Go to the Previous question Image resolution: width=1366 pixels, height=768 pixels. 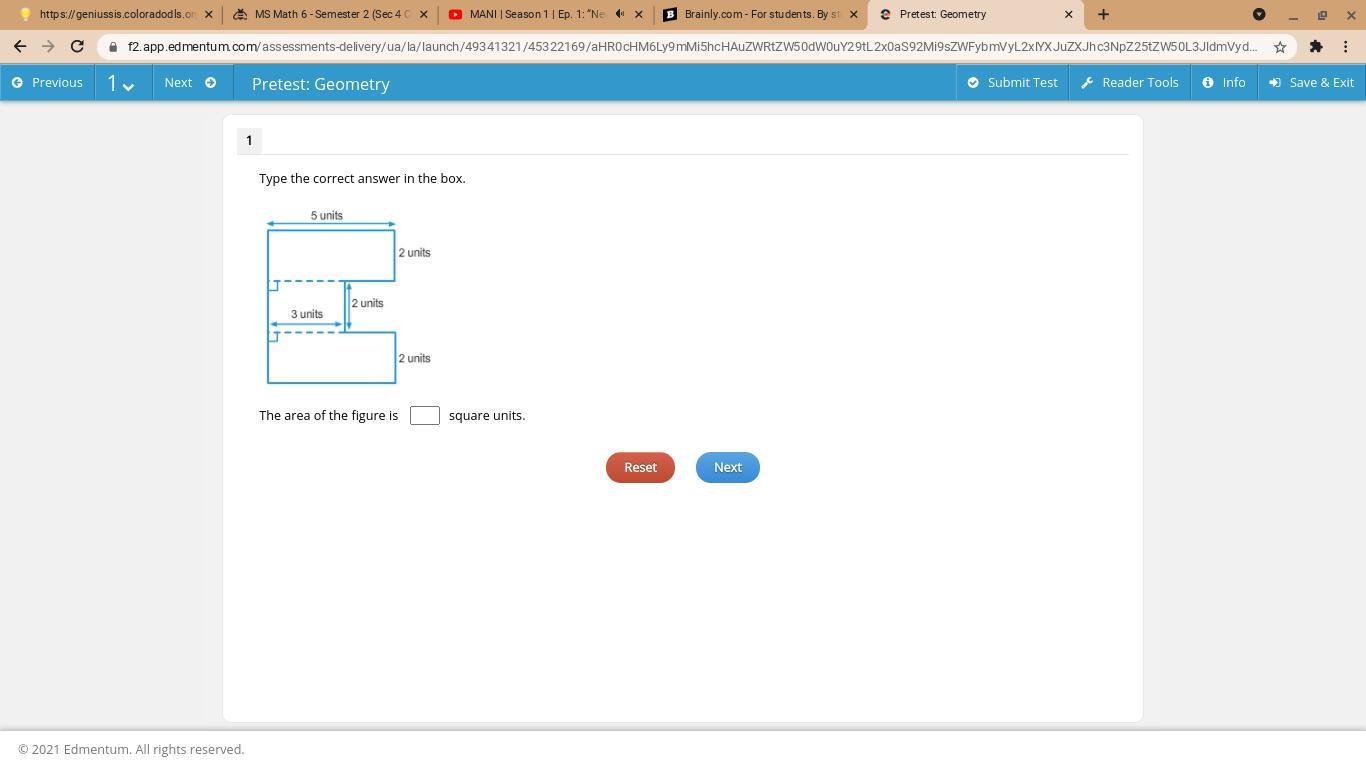pos(47,83)
